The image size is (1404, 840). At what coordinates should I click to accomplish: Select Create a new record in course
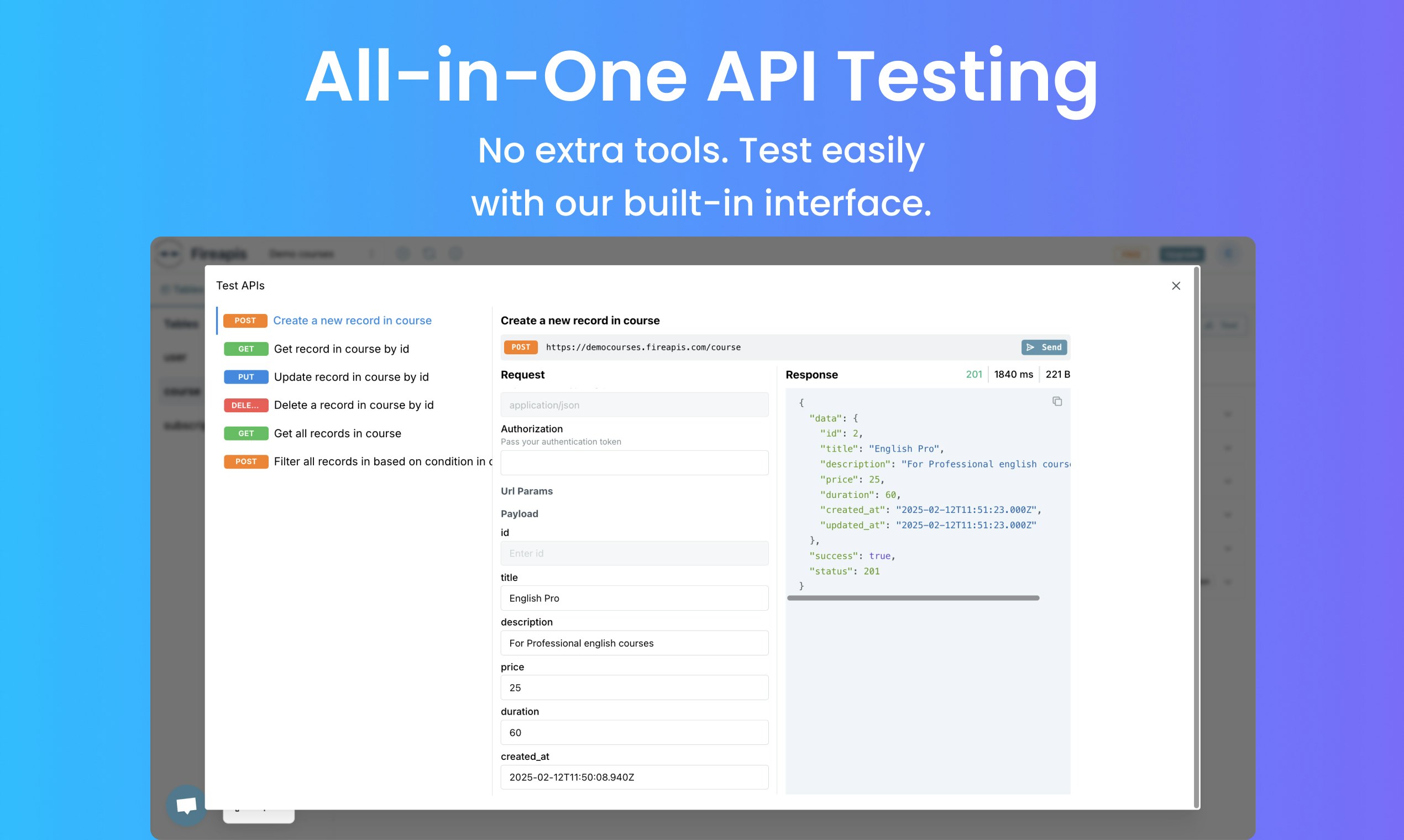pos(352,321)
